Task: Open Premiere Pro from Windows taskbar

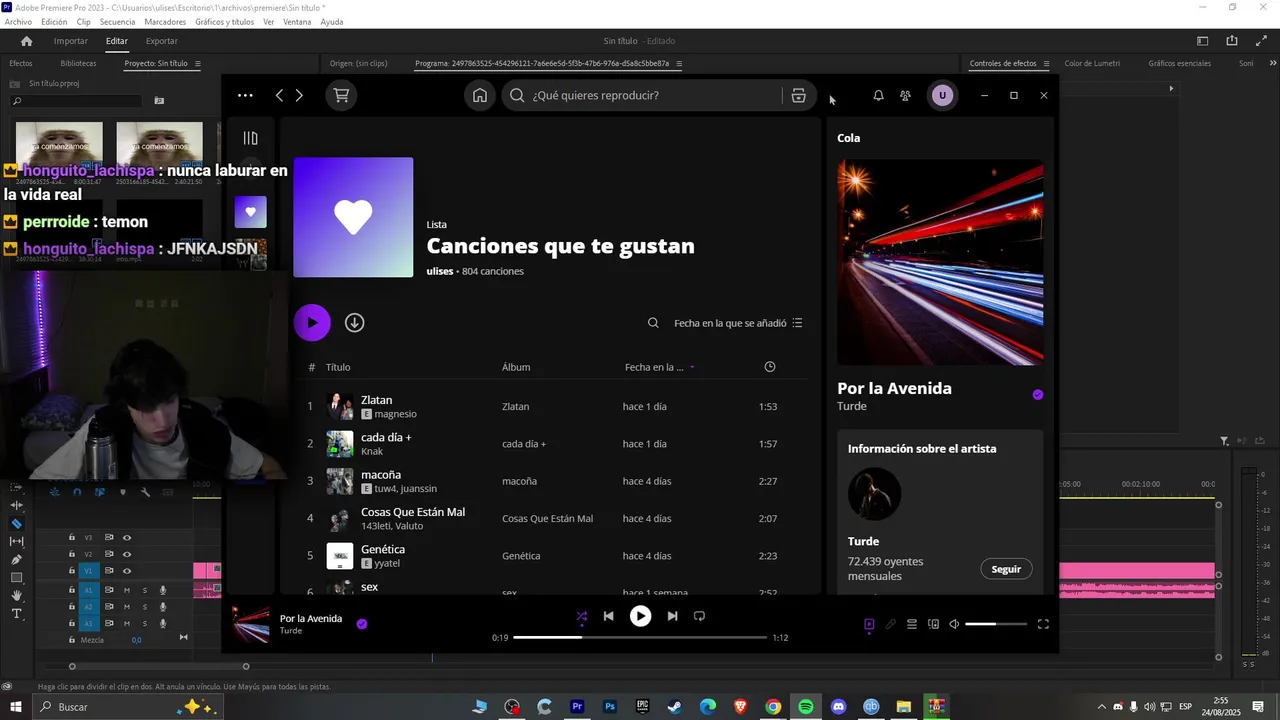Action: pyautogui.click(x=577, y=707)
